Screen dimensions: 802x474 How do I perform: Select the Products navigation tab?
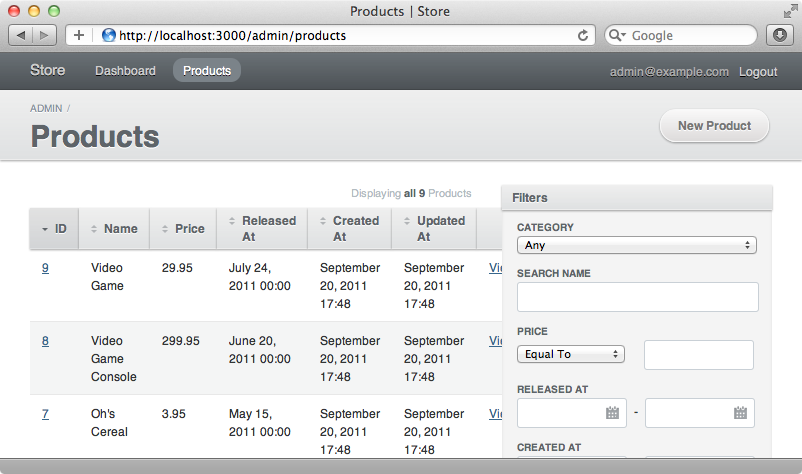pyautogui.click(x=207, y=71)
